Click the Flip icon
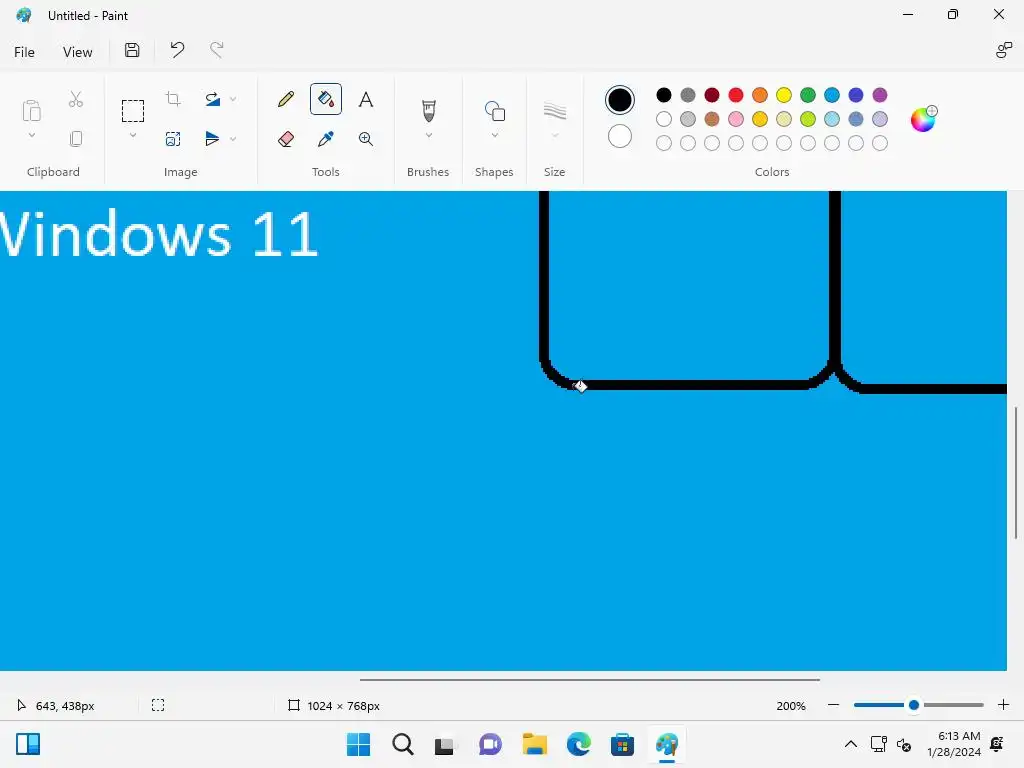 212,138
